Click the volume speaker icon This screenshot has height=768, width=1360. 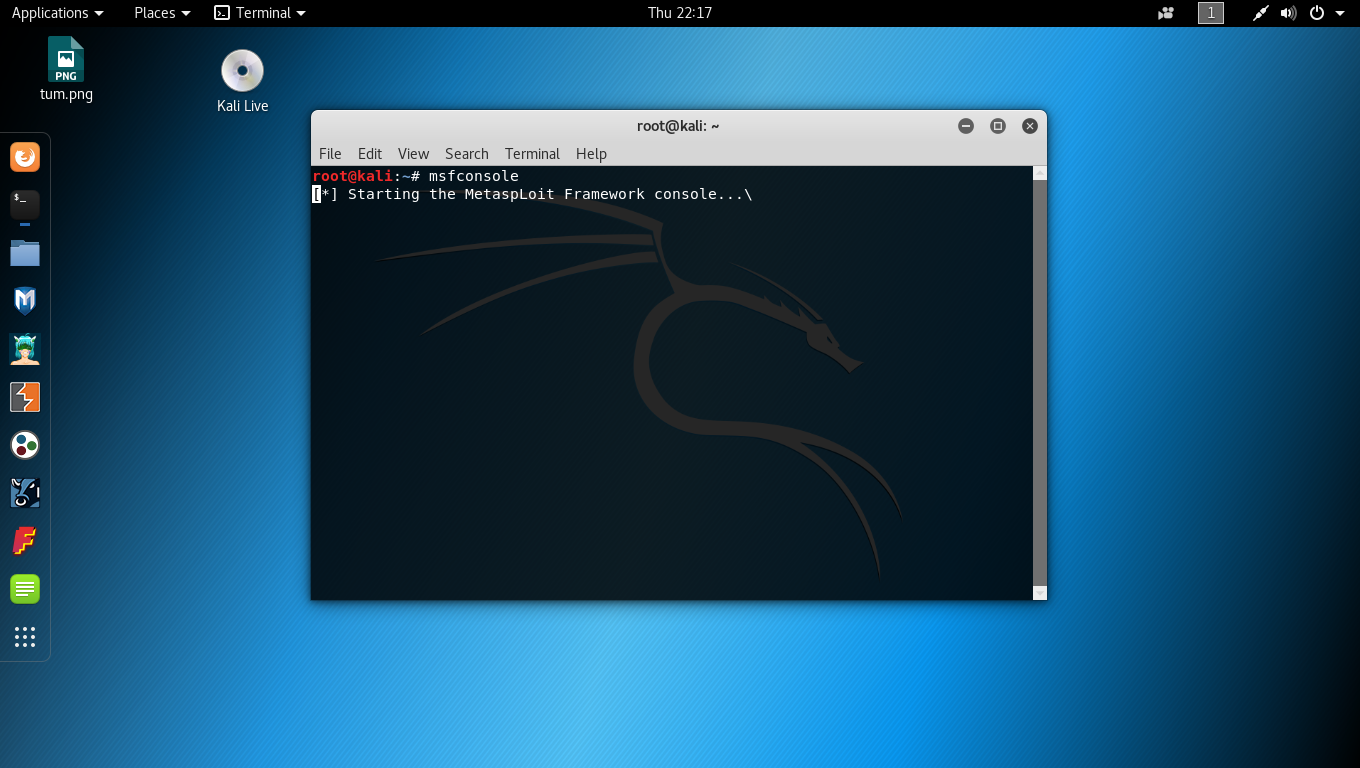pos(1288,13)
